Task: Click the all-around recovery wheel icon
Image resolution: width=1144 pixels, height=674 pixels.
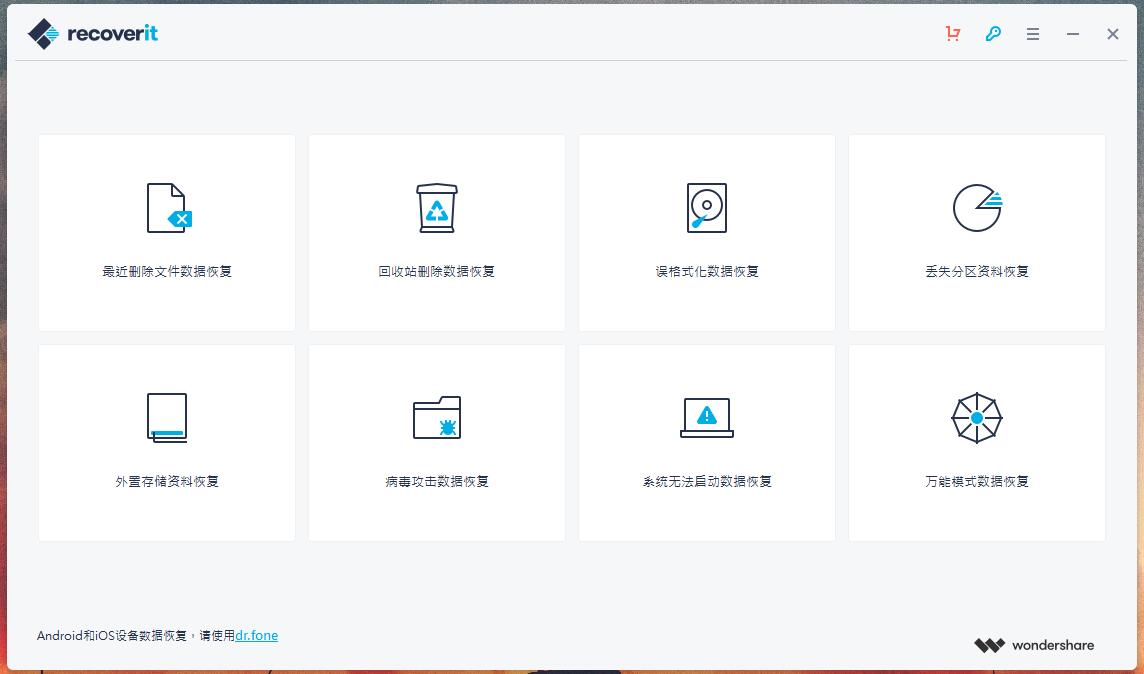Action: click(977, 417)
